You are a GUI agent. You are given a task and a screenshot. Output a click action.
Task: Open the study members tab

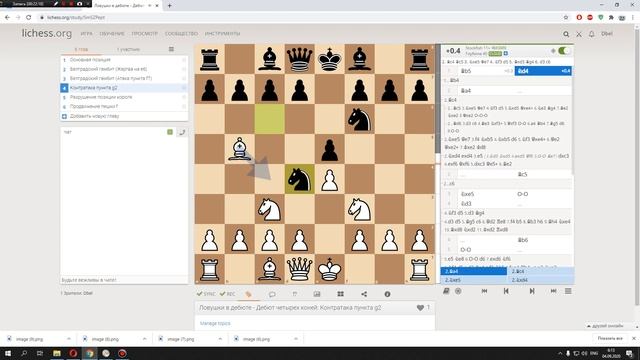coord(128,49)
